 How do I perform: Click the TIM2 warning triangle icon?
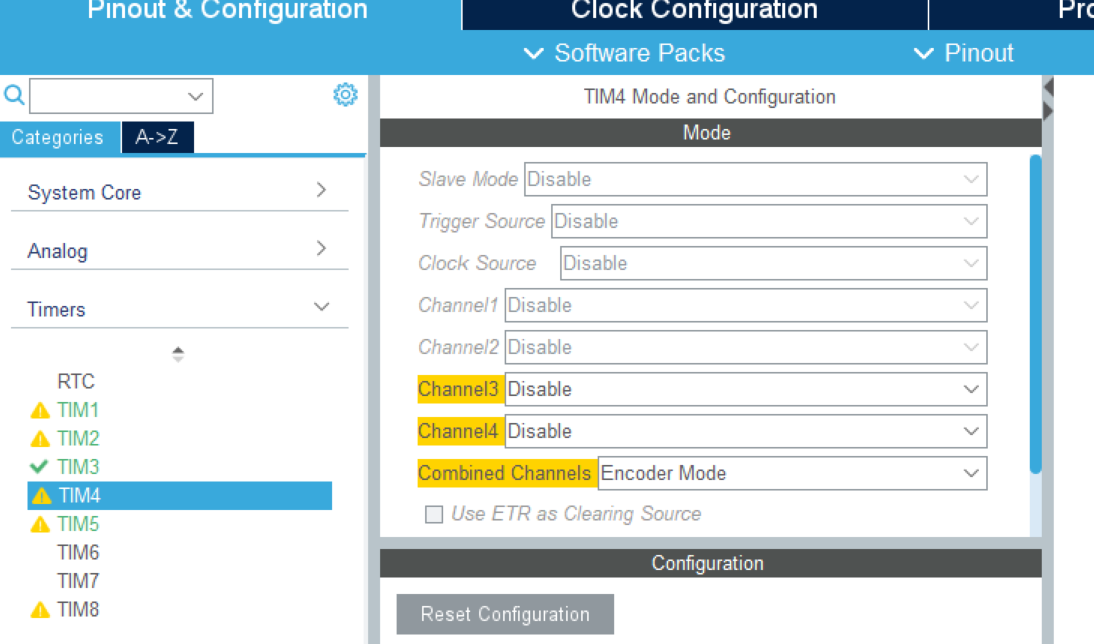(40, 439)
